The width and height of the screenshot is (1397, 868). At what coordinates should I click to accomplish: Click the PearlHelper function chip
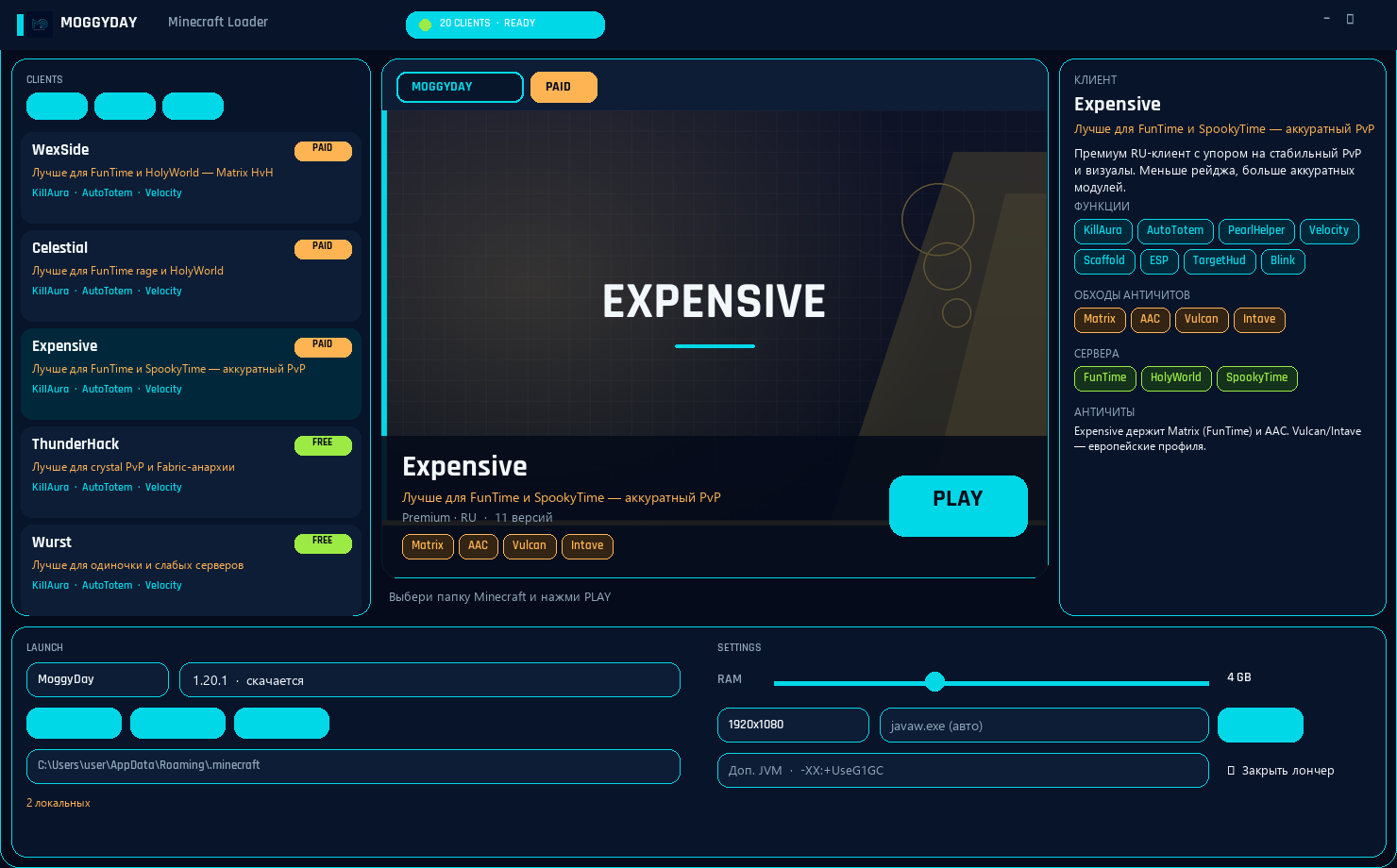tap(1256, 231)
